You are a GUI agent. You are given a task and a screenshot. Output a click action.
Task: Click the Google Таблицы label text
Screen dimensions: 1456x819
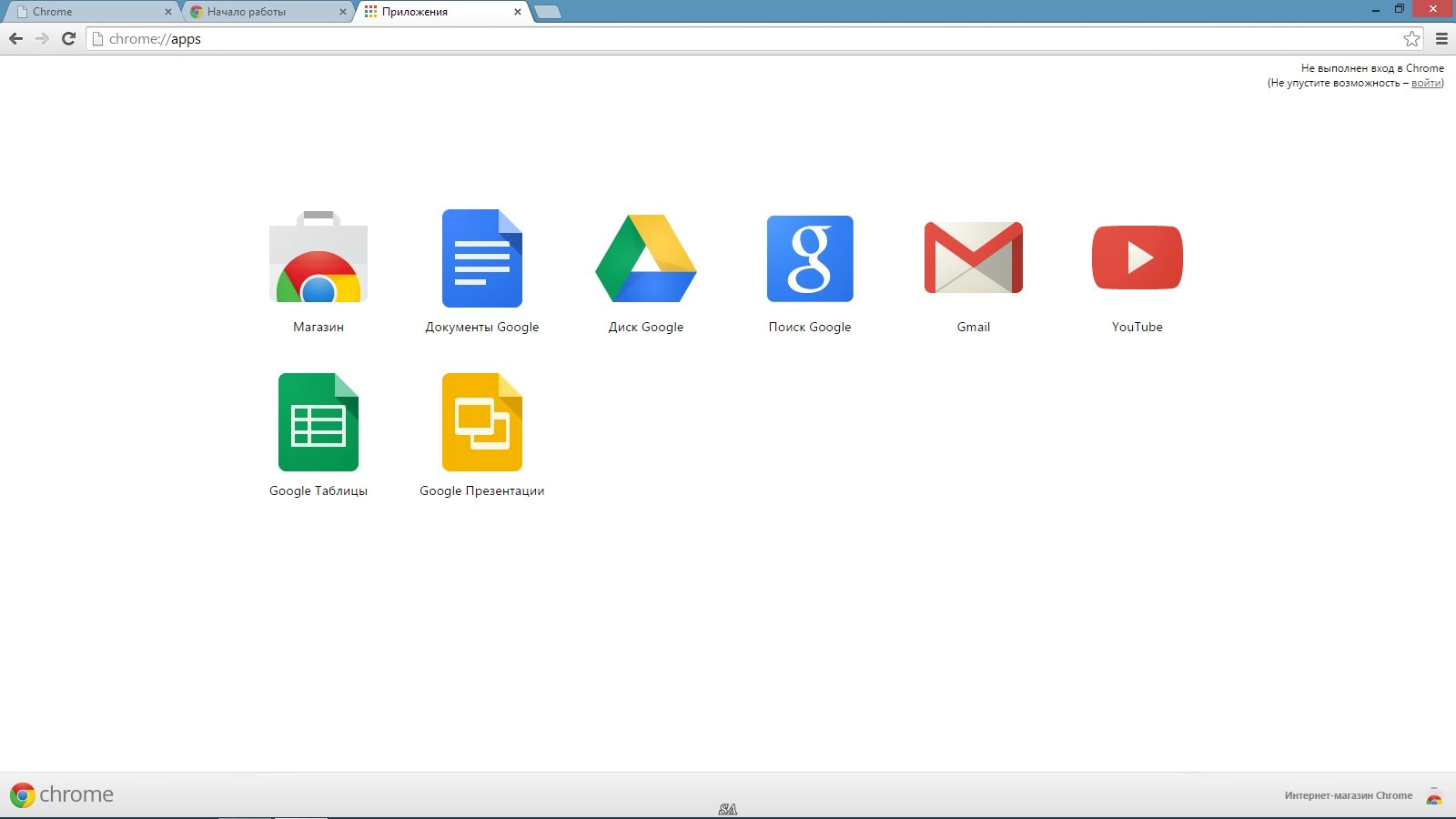pyautogui.click(x=318, y=490)
